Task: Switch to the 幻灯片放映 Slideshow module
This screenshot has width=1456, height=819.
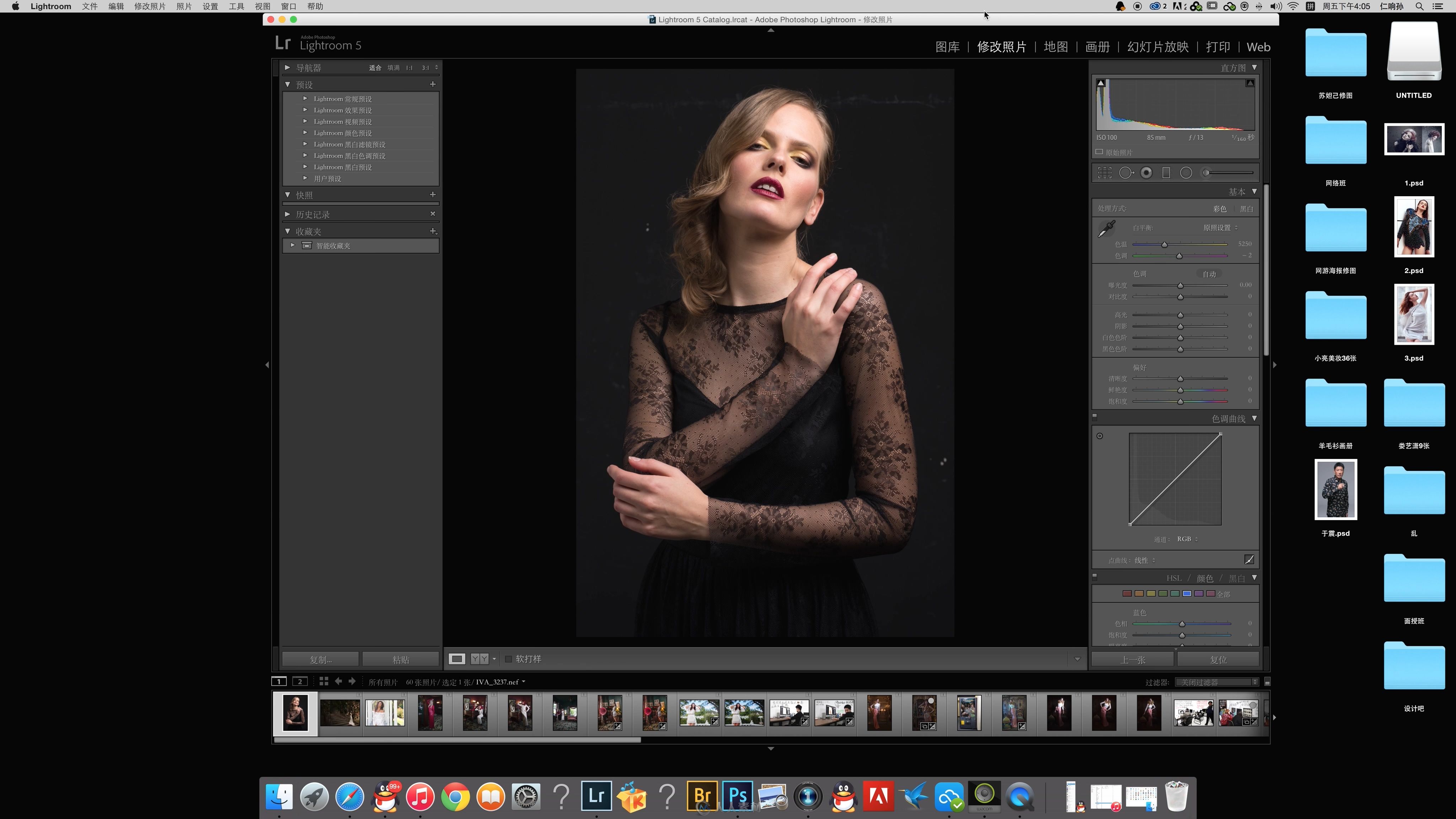Action: pos(1157,47)
